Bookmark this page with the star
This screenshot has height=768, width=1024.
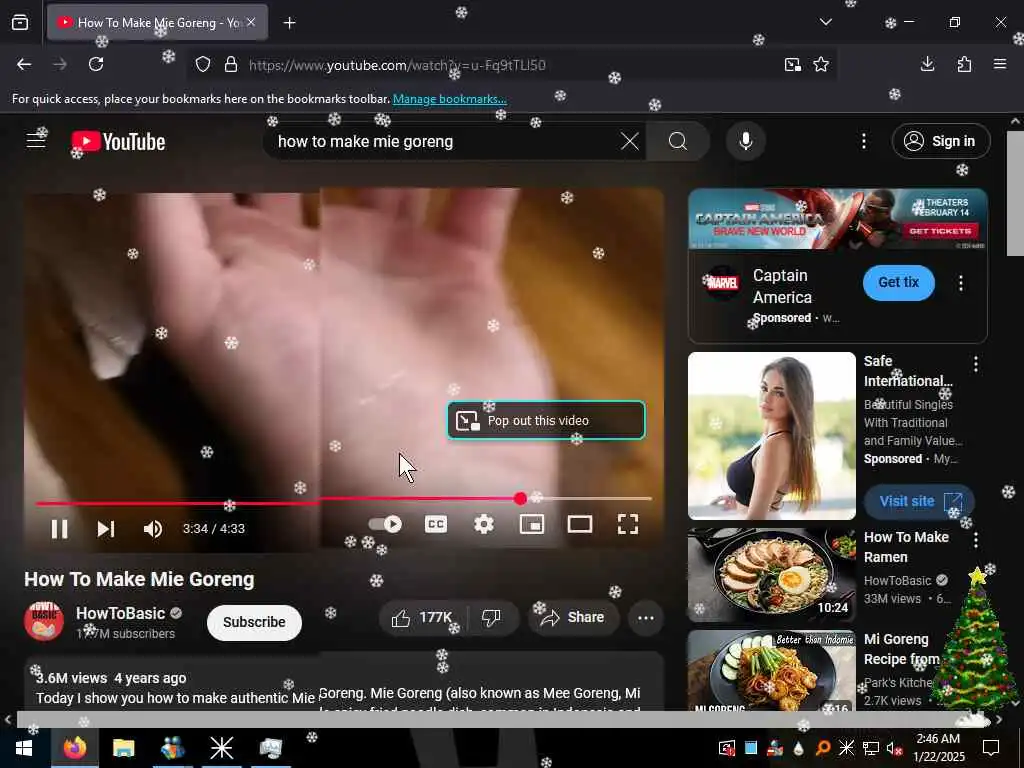point(821,65)
